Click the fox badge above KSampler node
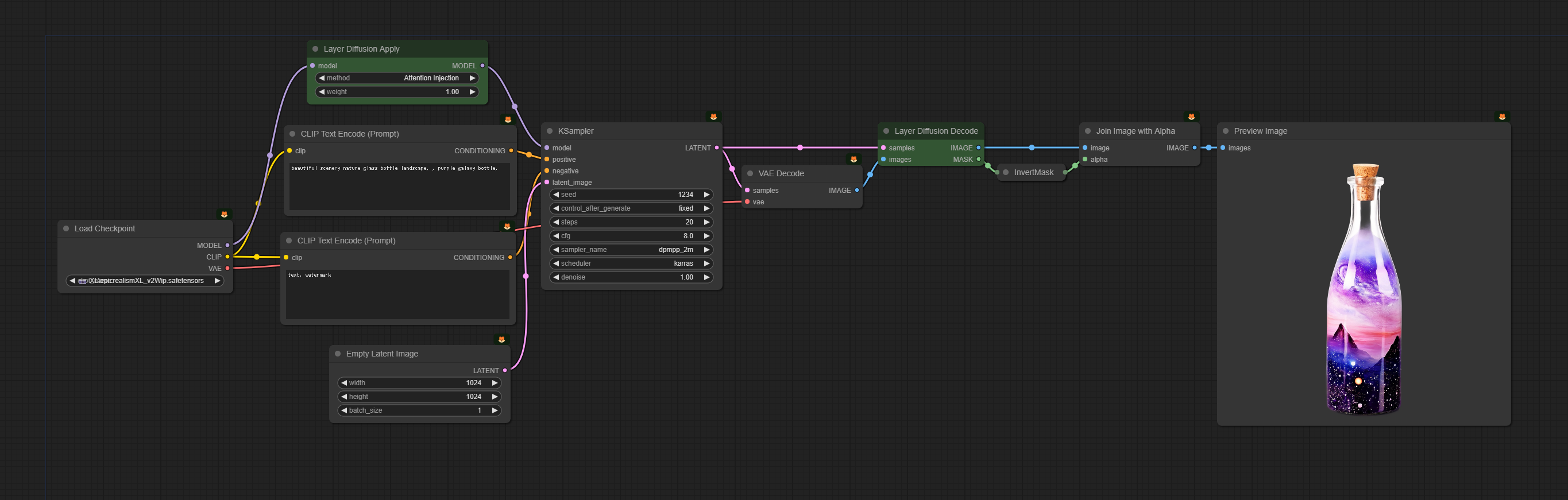This screenshot has width=1568, height=500. point(713,117)
